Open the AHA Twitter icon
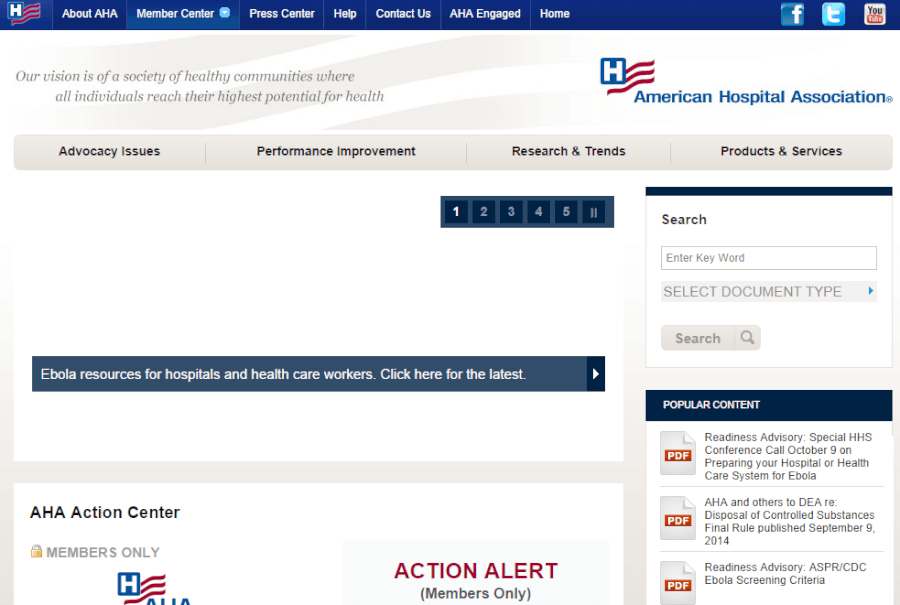The height and width of the screenshot is (605, 900). (x=833, y=14)
